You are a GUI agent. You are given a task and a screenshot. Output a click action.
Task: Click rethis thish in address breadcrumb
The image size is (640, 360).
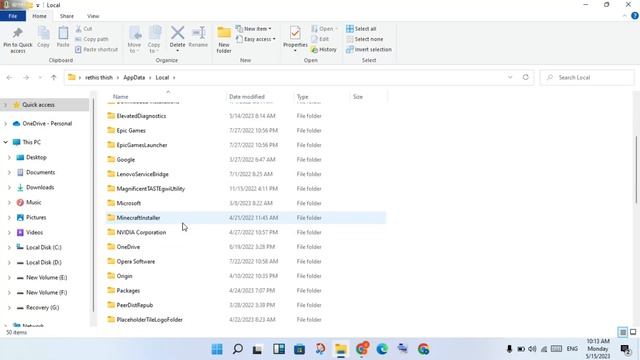99,78
